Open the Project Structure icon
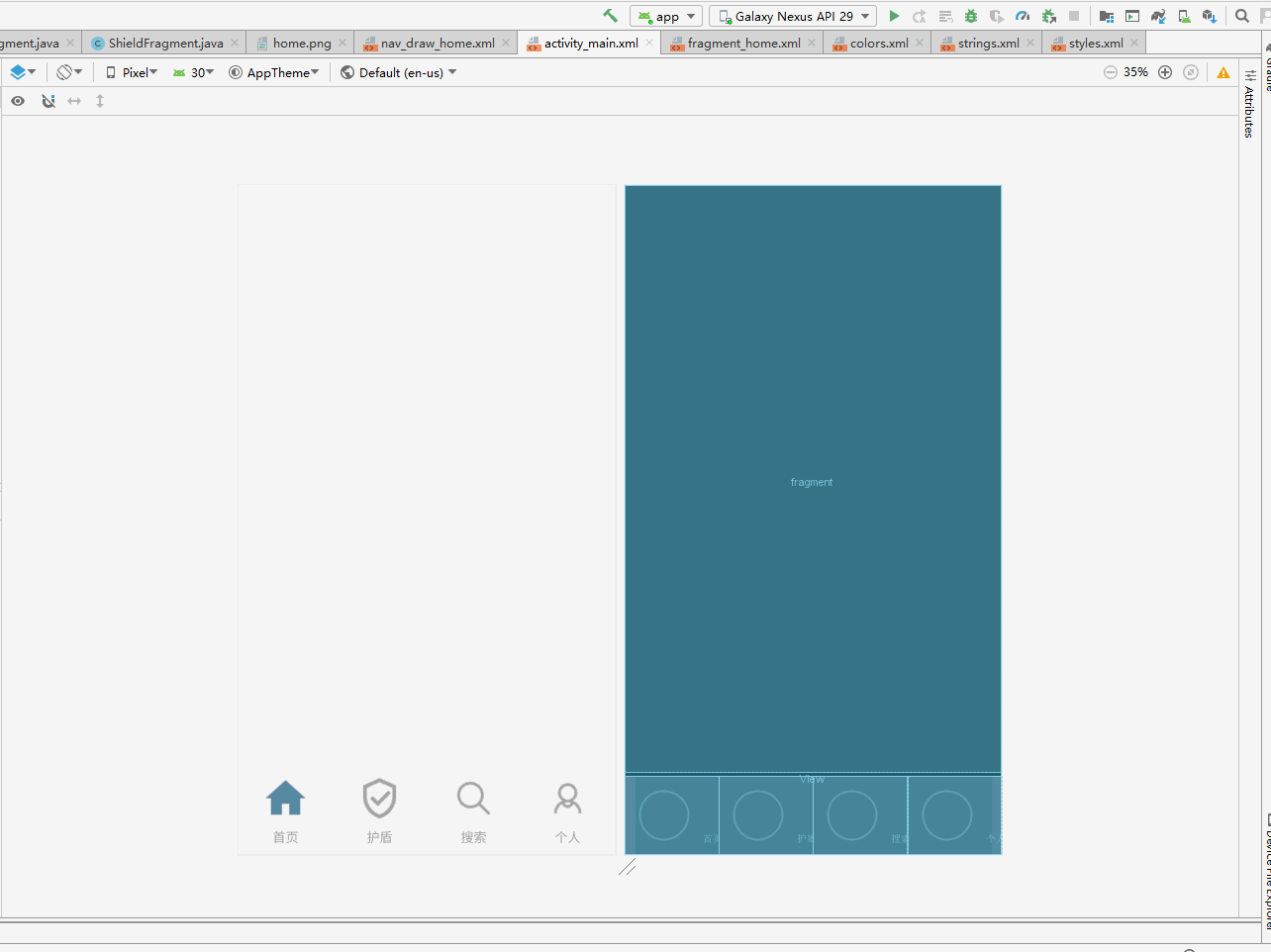This screenshot has width=1271, height=952. [1107, 16]
